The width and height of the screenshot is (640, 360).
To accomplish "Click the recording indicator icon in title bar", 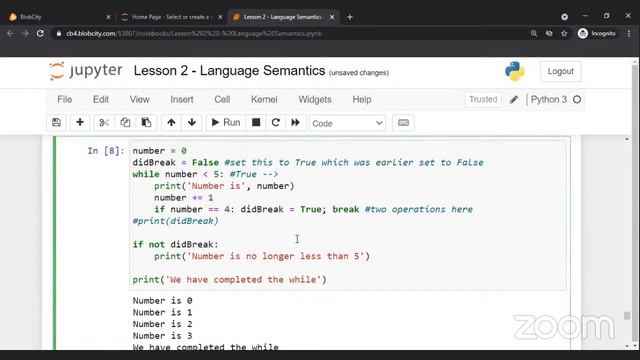I will [x=564, y=17].
